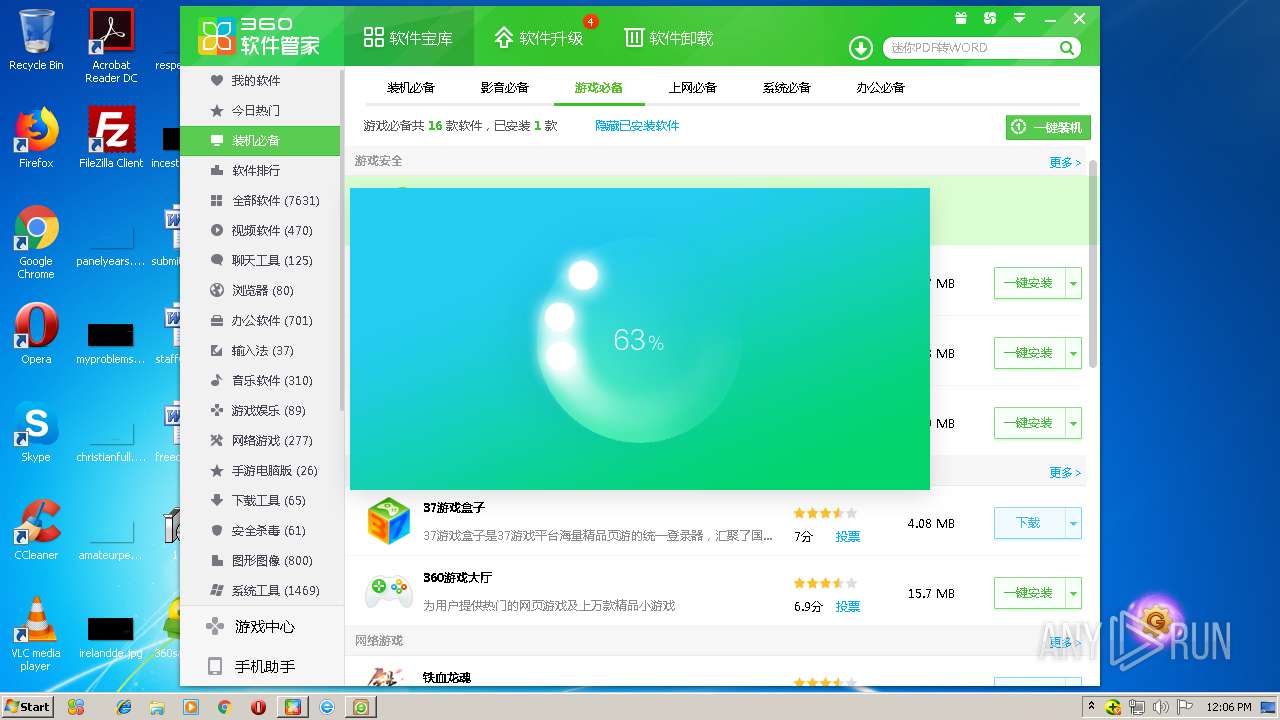Click the 360游戏大厅 title text
Image resolution: width=1280 pixels, height=720 pixels.
[457, 578]
